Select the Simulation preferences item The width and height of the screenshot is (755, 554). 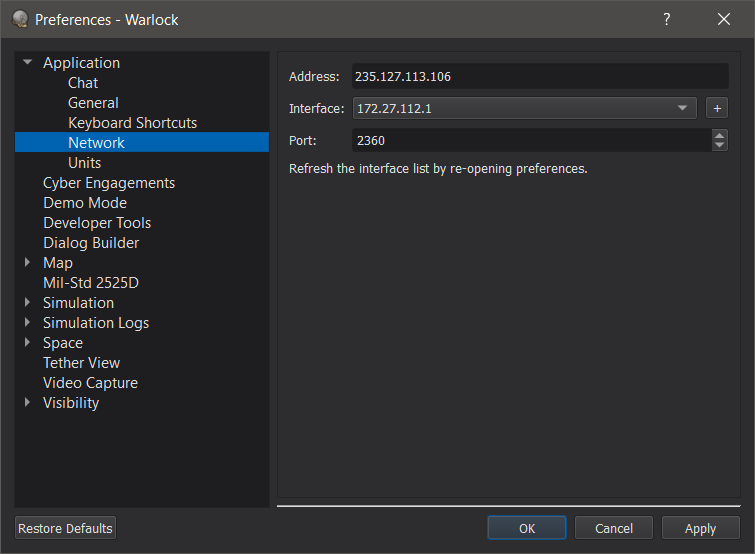pyautogui.click(x=78, y=303)
